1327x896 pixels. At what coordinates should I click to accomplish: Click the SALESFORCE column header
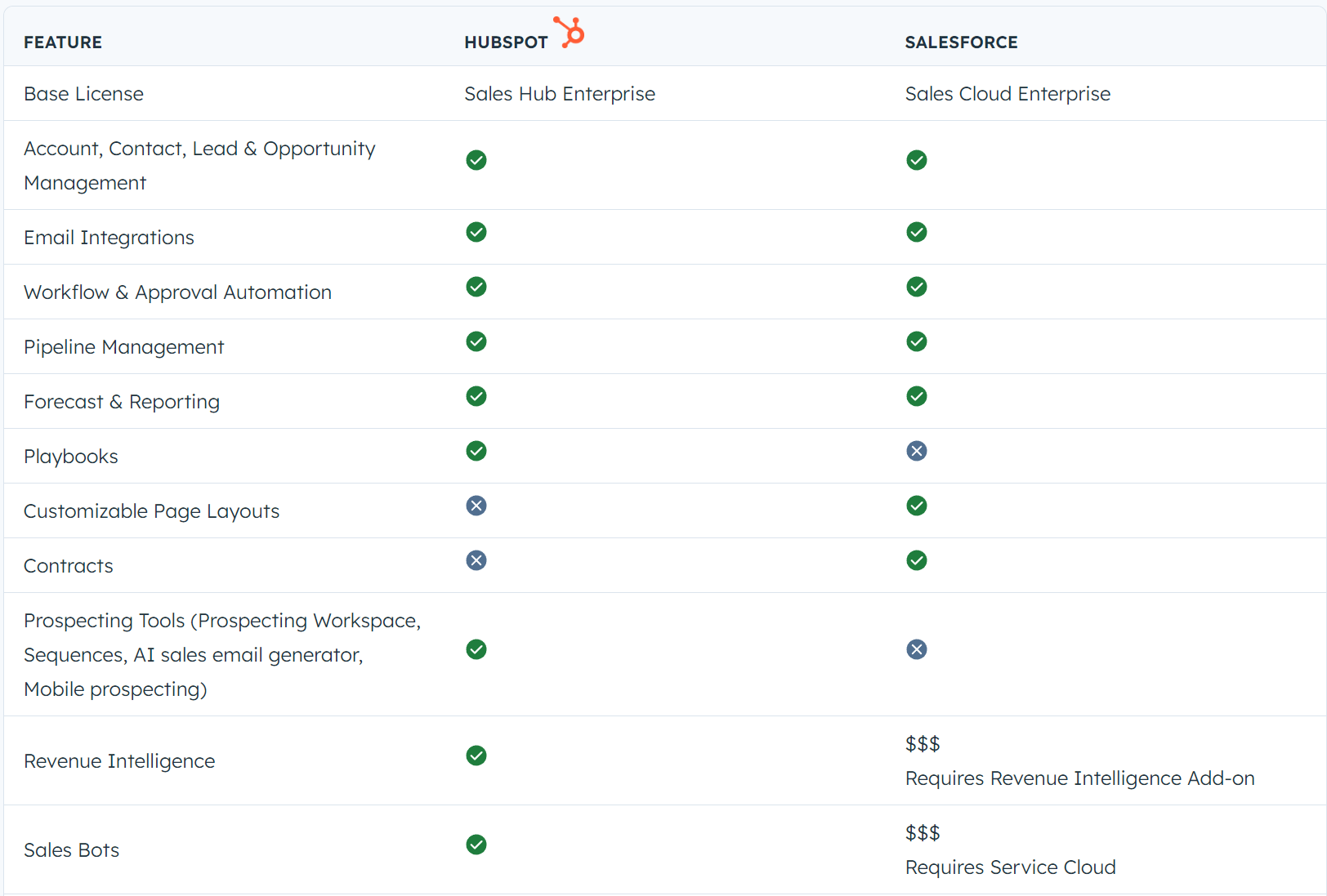coord(961,42)
